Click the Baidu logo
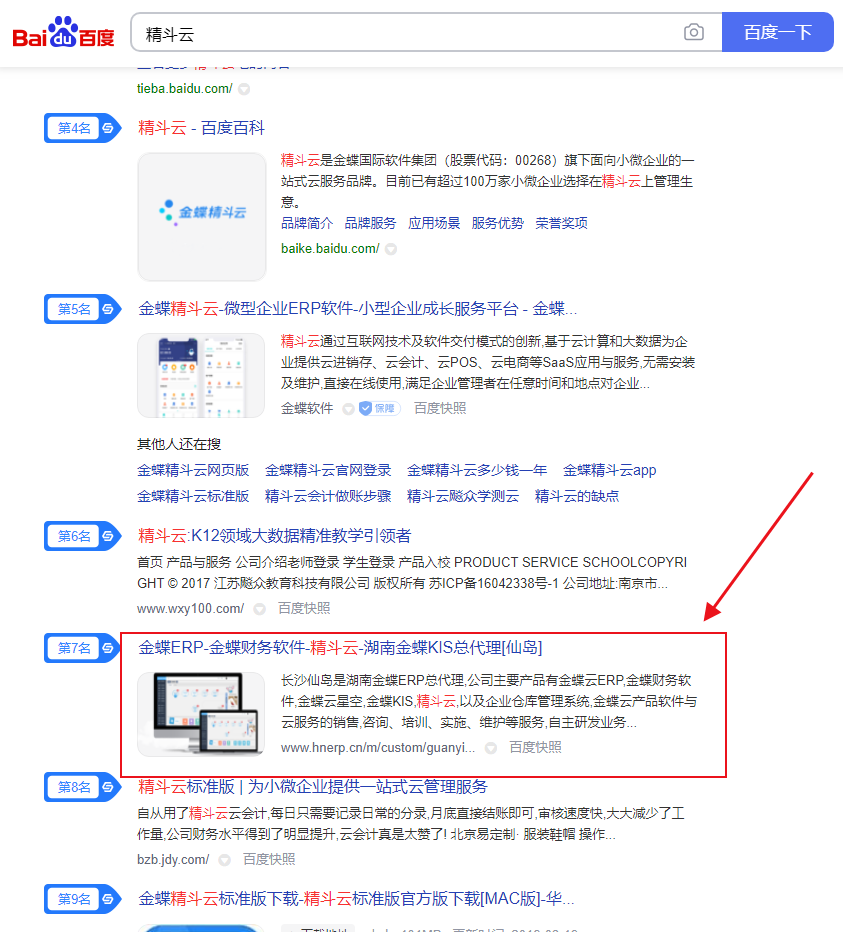 [x=63, y=32]
